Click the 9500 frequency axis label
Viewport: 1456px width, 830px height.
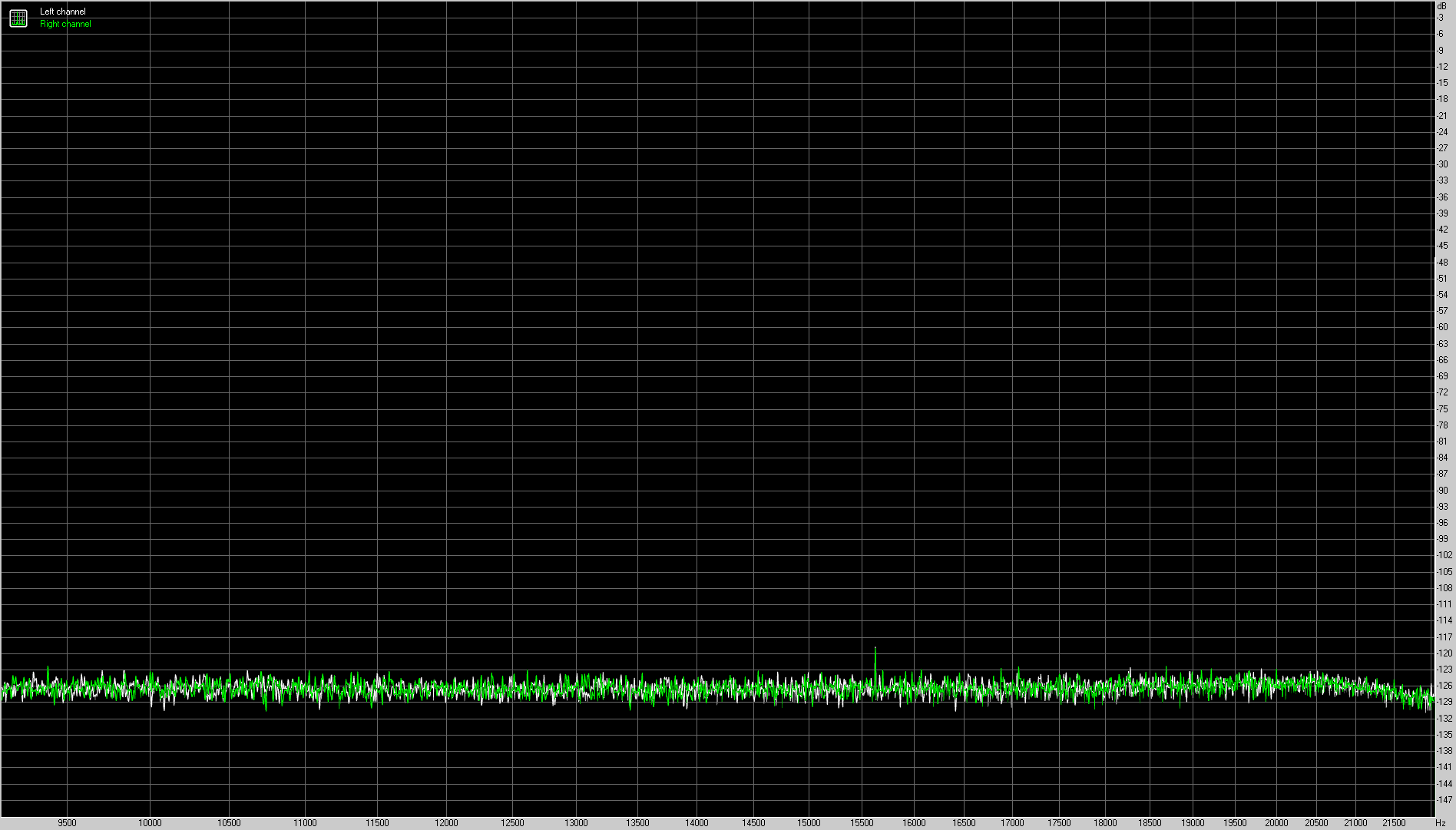click(x=67, y=823)
